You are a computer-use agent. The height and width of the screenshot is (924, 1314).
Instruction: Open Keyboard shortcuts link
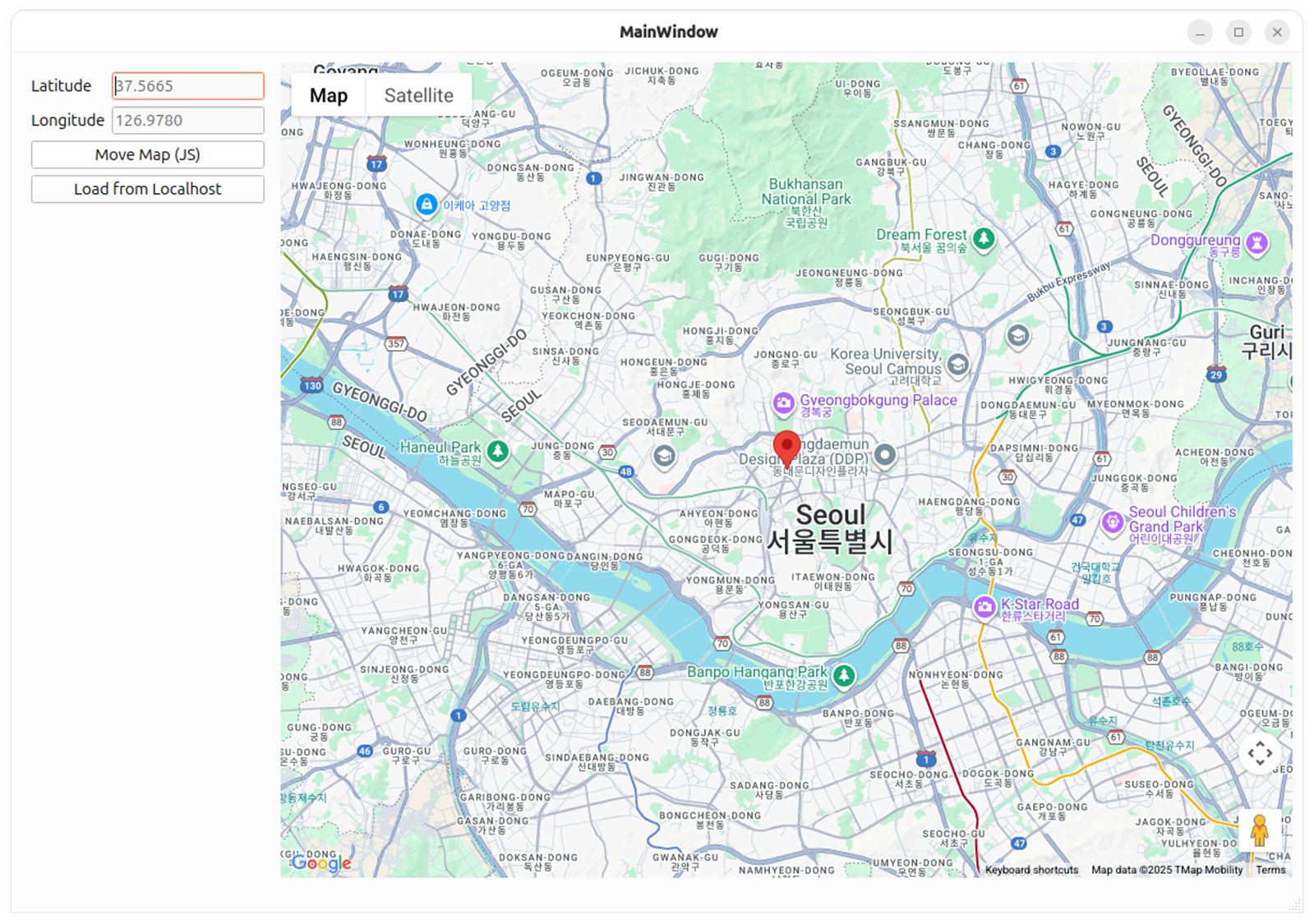(1031, 870)
